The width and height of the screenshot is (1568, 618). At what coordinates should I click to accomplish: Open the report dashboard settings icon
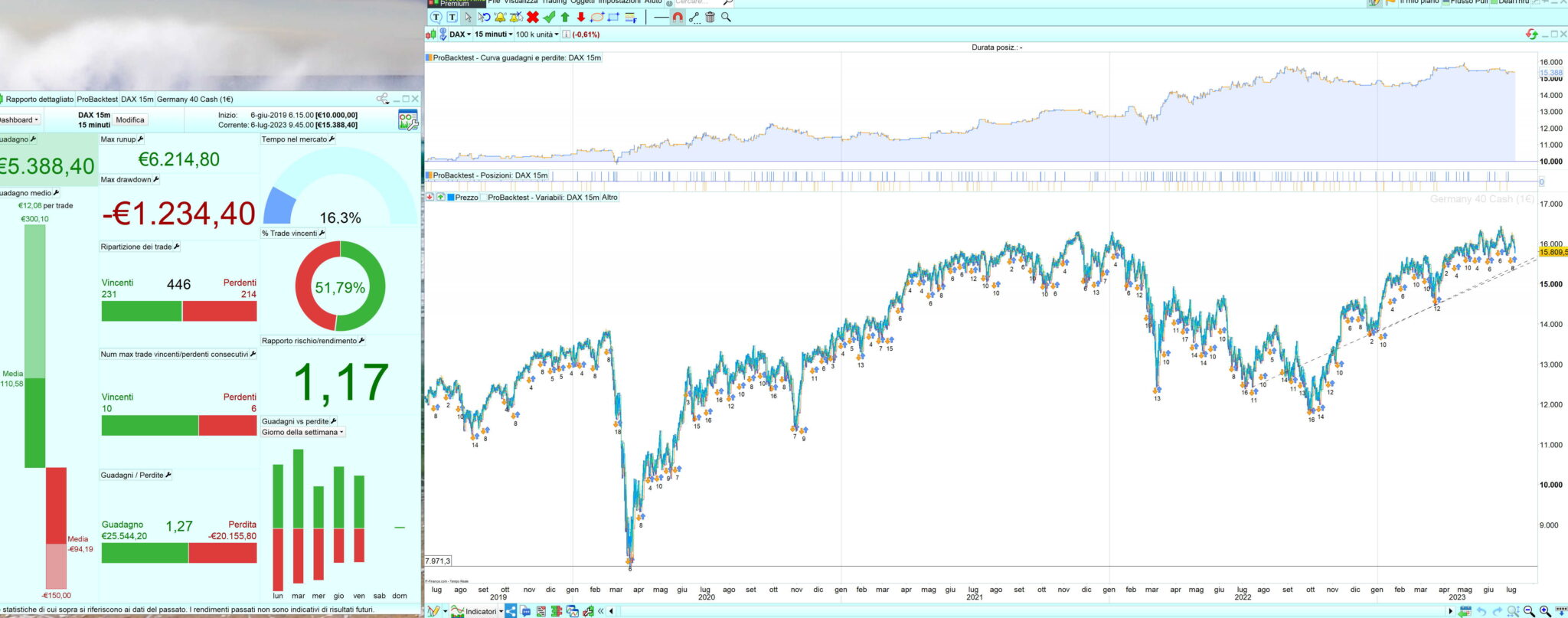click(408, 120)
